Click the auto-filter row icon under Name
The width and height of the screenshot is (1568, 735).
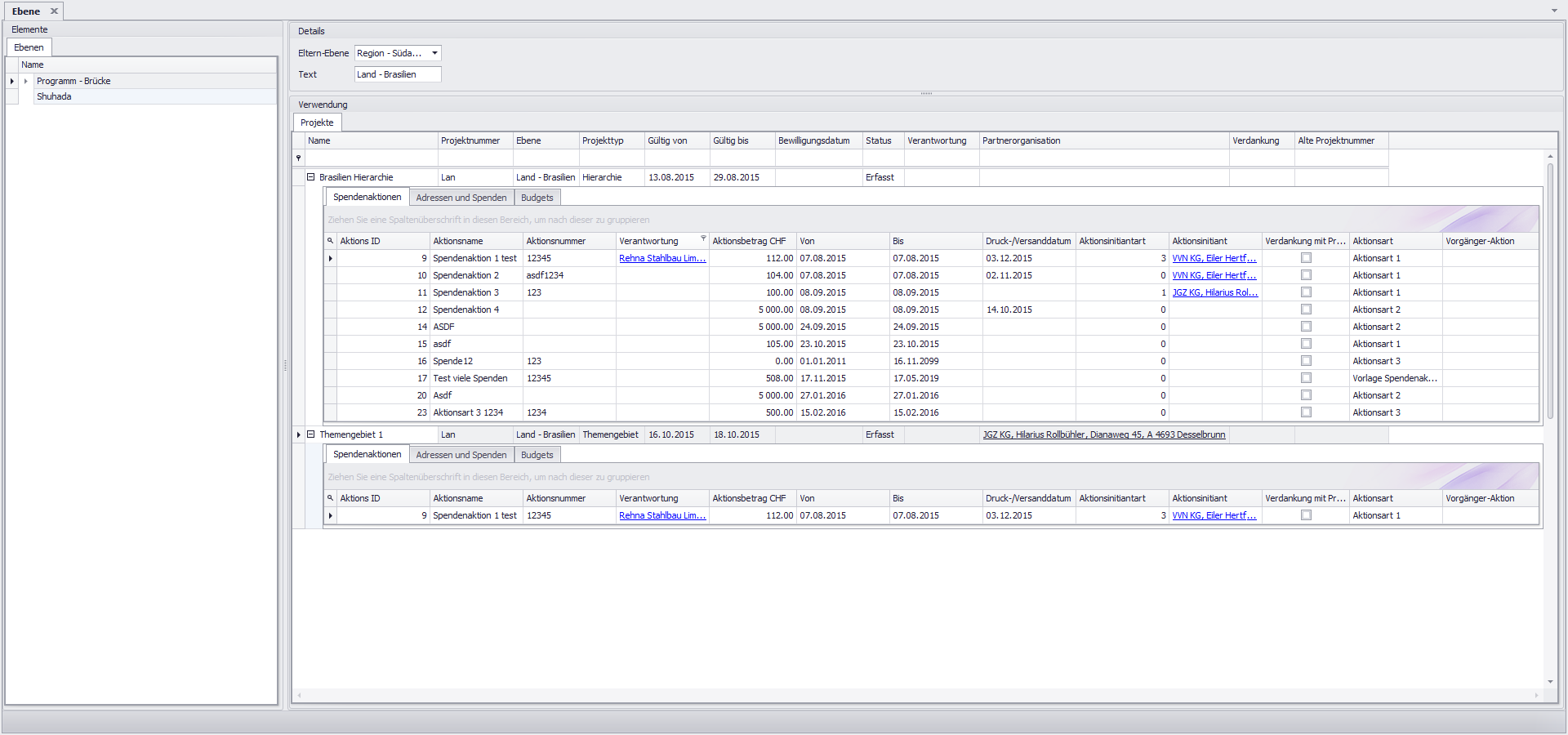tap(299, 158)
